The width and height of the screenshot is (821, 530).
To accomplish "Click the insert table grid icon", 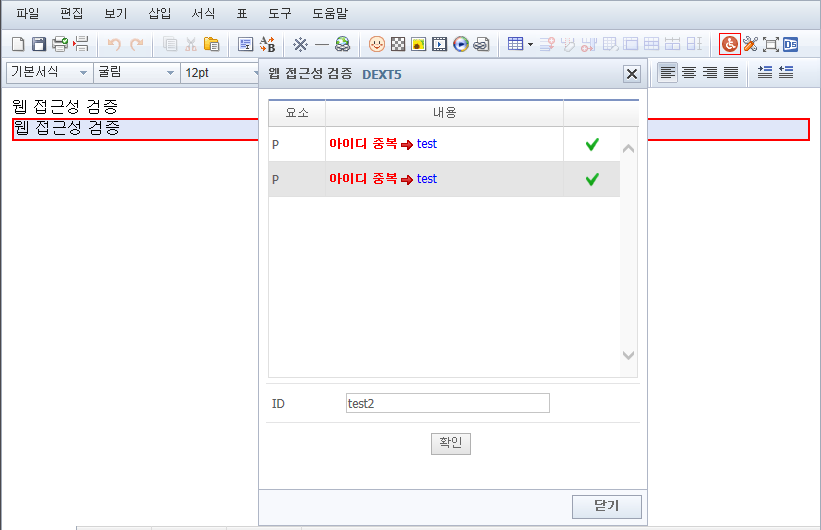I will (515, 44).
